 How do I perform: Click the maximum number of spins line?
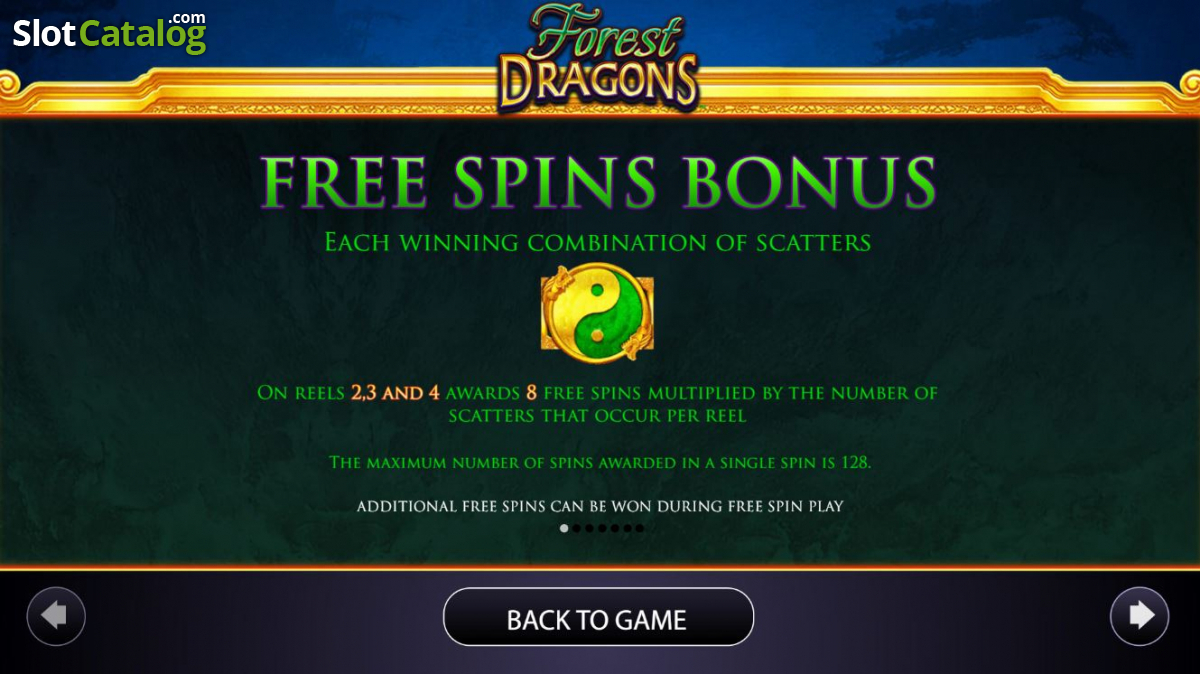600,462
